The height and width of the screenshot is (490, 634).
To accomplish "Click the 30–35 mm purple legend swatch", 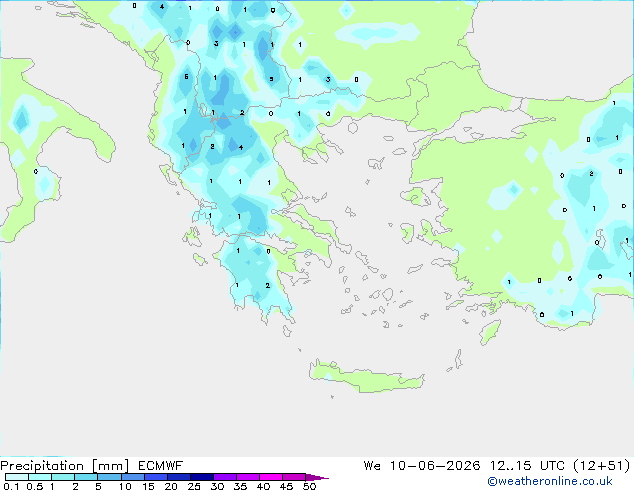I will point(224,477).
